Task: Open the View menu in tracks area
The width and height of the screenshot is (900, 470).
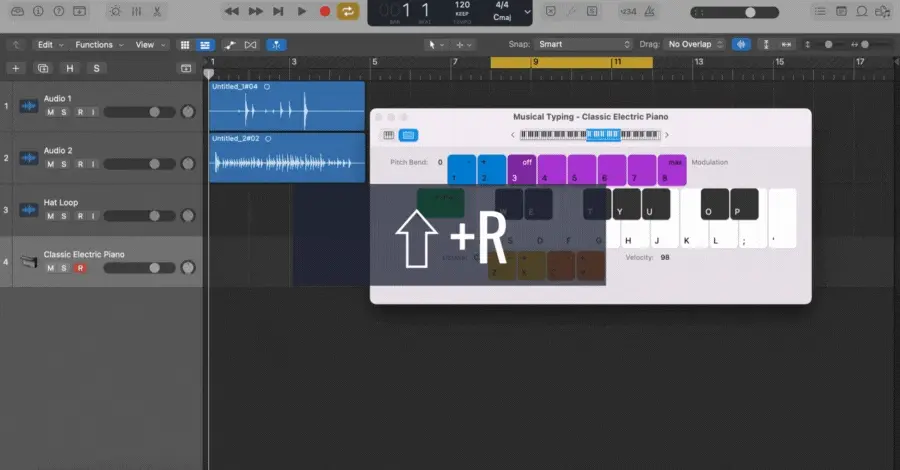Action: coord(150,45)
